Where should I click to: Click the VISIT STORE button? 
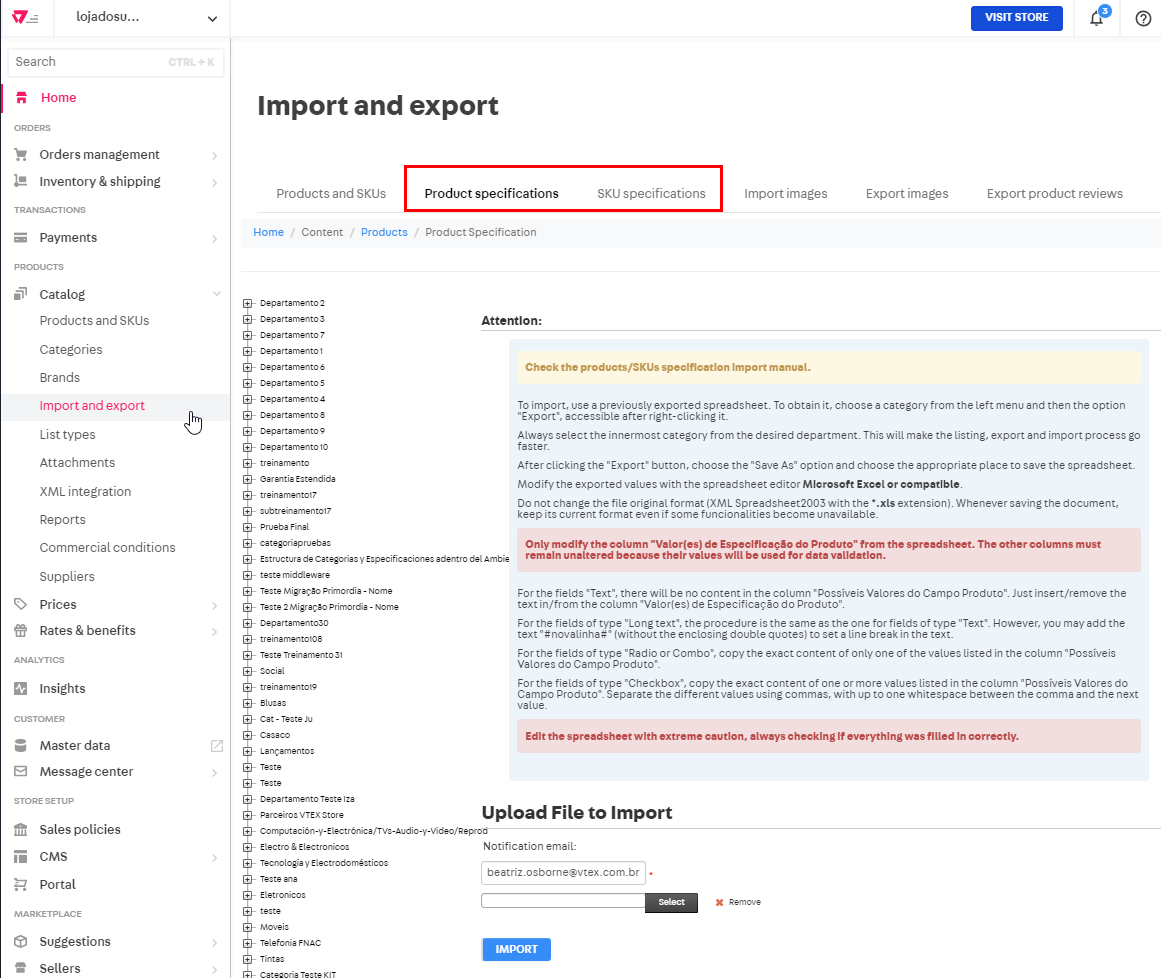point(1016,18)
